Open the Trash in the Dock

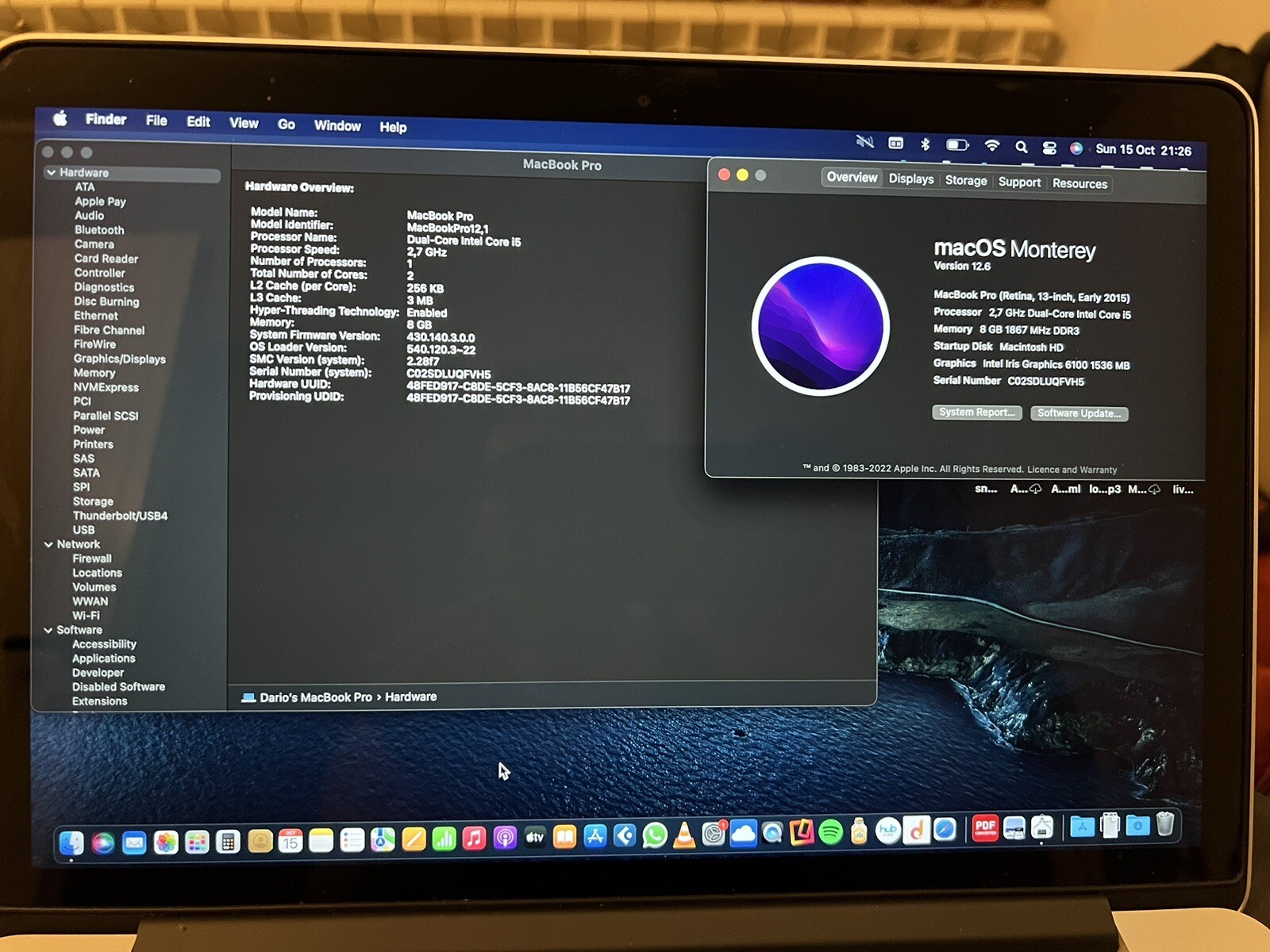(1164, 824)
